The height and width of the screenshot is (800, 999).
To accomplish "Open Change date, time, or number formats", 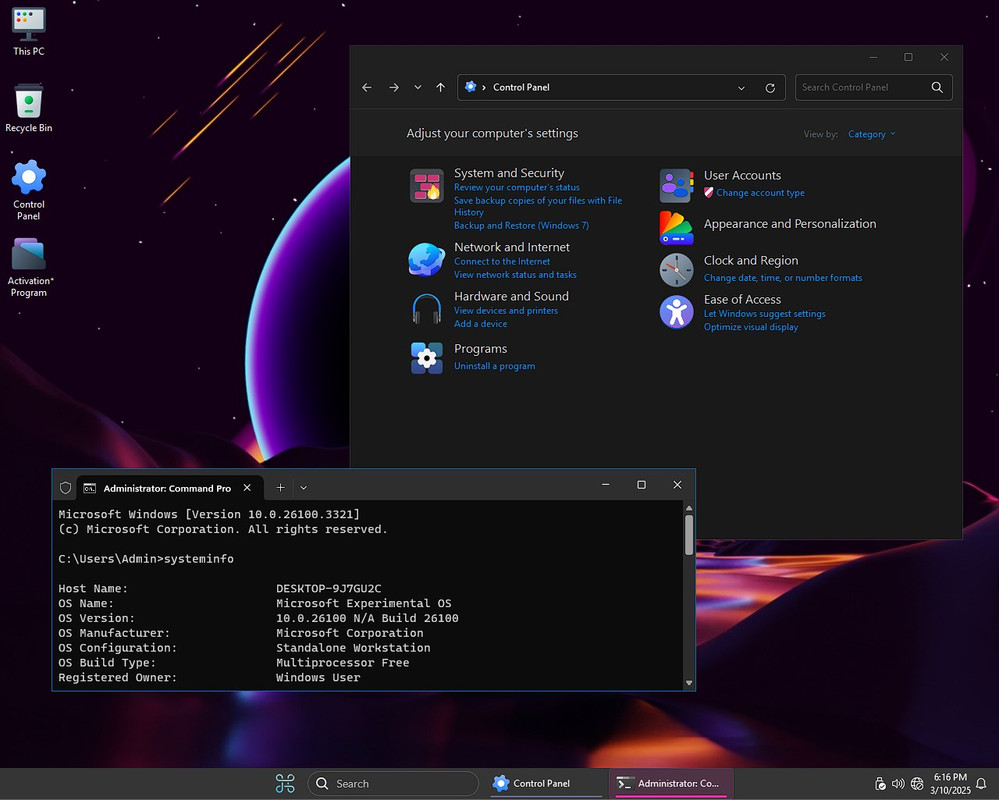I will pyautogui.click(x=782, y=278).
